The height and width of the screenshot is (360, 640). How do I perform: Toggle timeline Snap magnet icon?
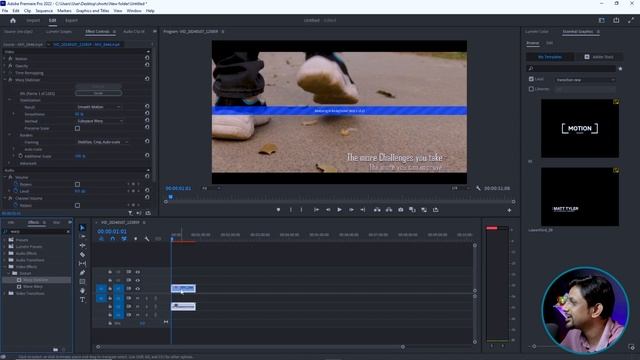(113, 239)
